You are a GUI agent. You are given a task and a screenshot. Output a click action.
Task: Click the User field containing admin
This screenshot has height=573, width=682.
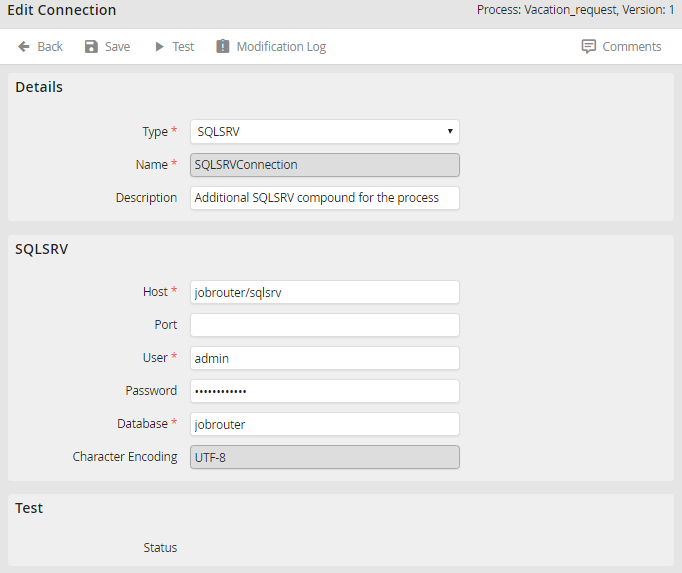click(x=324, y=358)
